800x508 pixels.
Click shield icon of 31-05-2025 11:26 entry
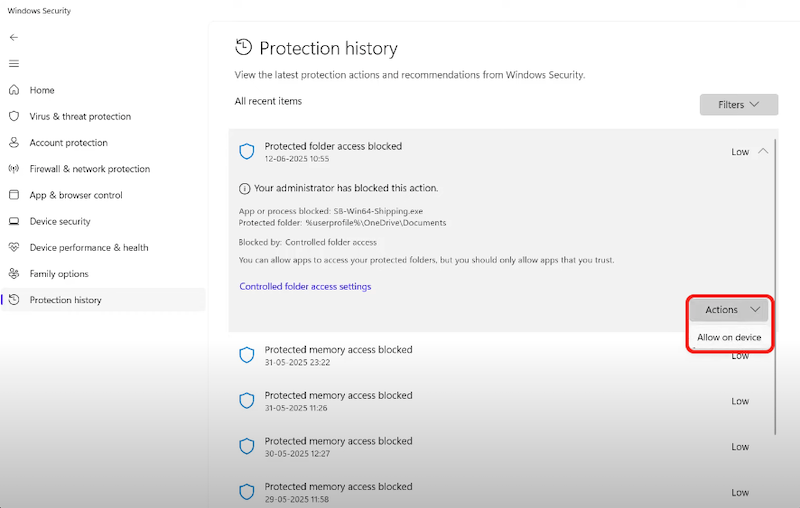coord(247,400)
